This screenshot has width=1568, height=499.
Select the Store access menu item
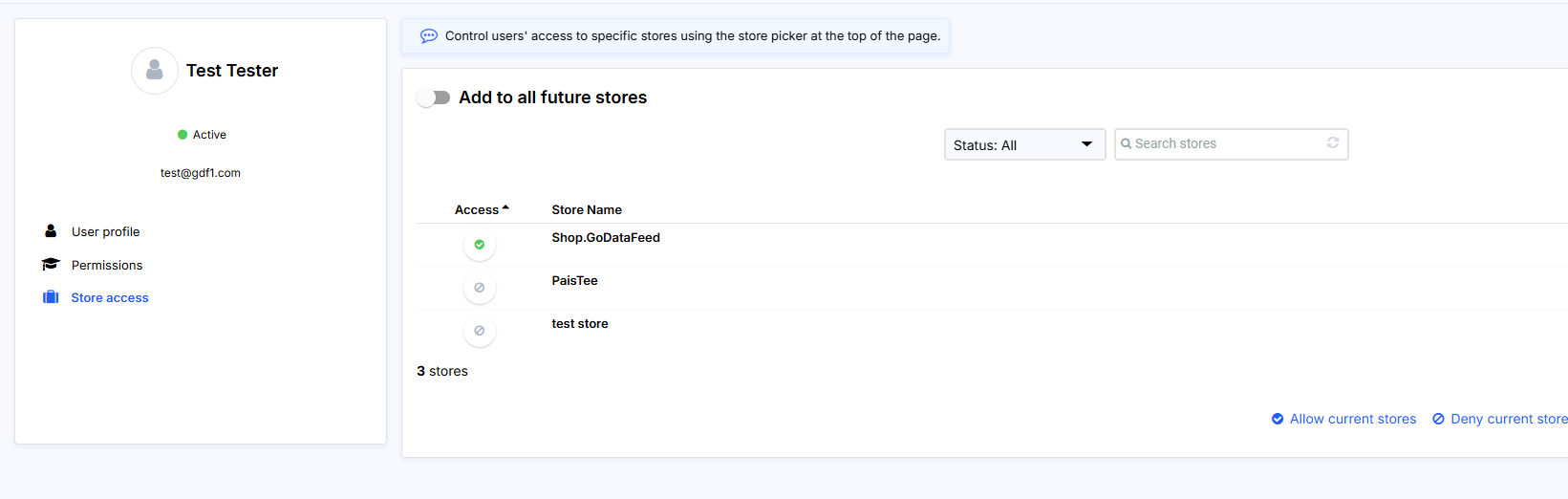110,297
